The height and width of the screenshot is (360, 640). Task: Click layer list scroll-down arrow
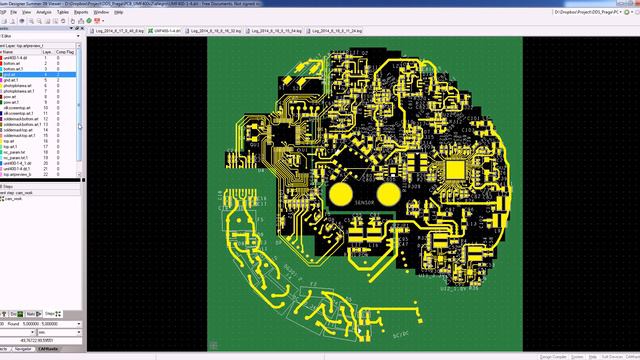click(79, 174)
